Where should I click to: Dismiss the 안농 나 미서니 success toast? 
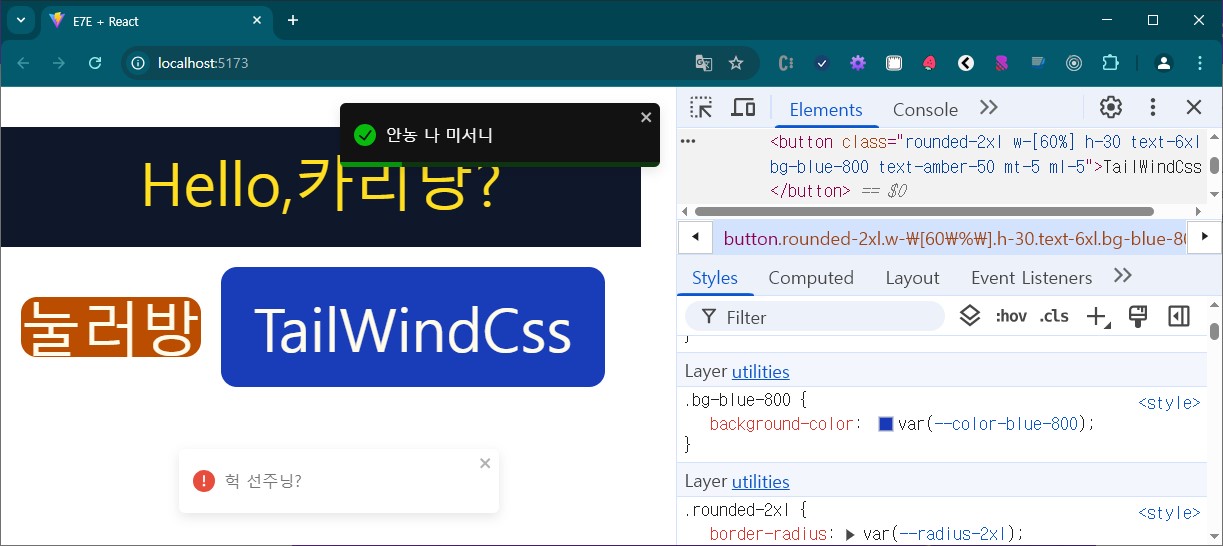tap(646, 117)
